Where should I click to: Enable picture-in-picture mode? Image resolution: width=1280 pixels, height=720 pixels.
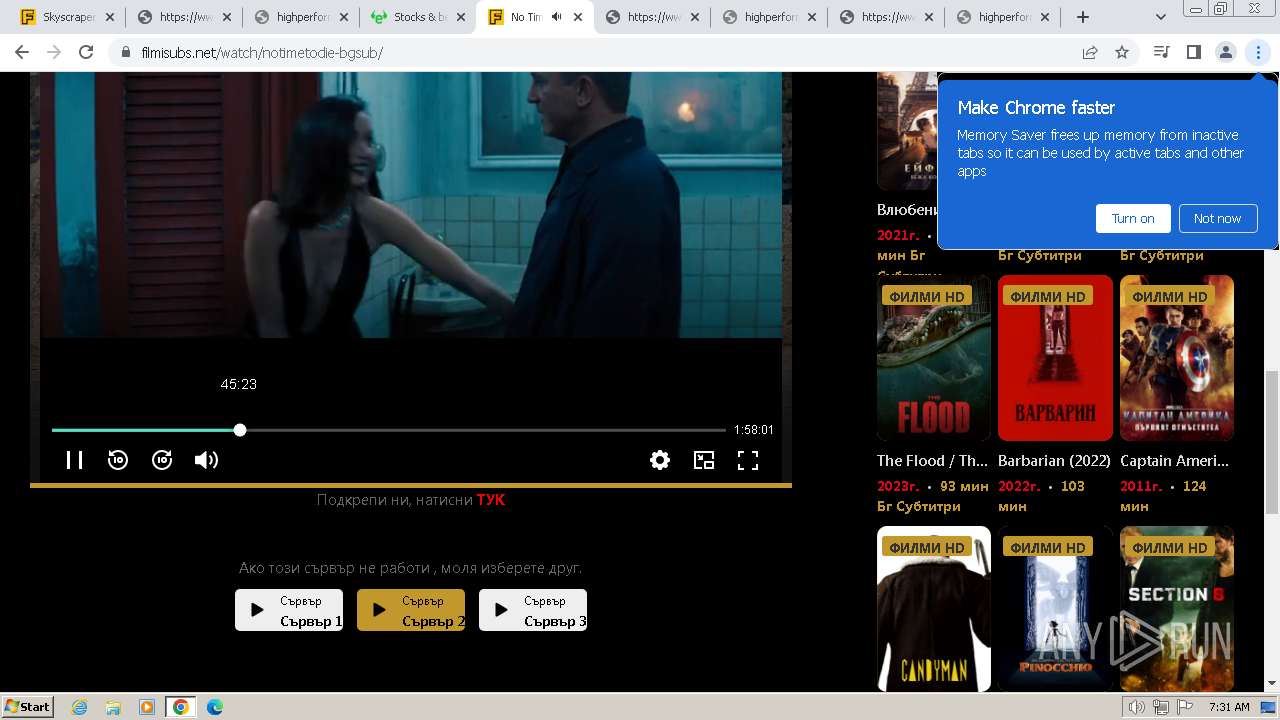(704, 460)
